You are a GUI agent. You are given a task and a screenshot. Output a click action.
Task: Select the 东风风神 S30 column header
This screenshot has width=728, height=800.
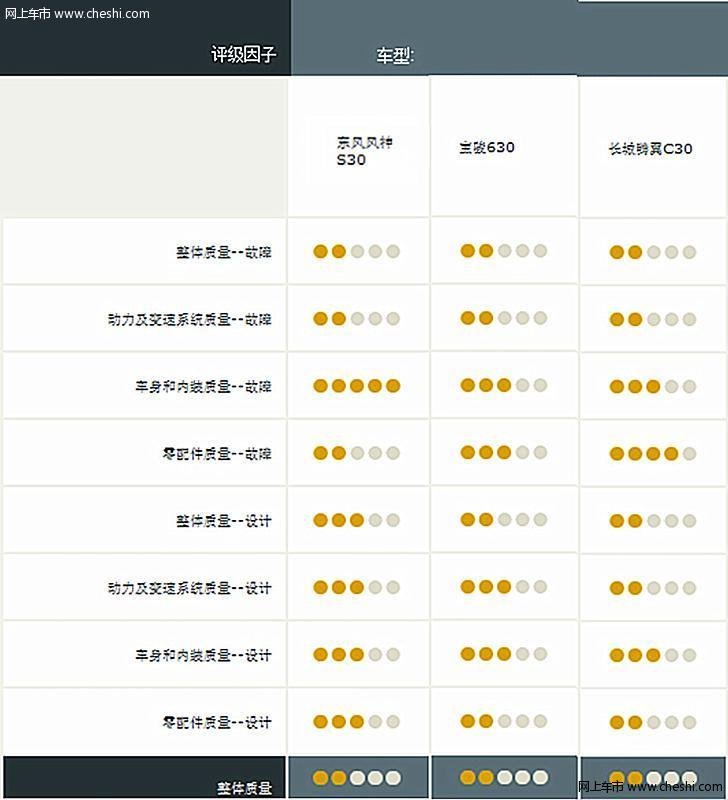pos(364,151)
